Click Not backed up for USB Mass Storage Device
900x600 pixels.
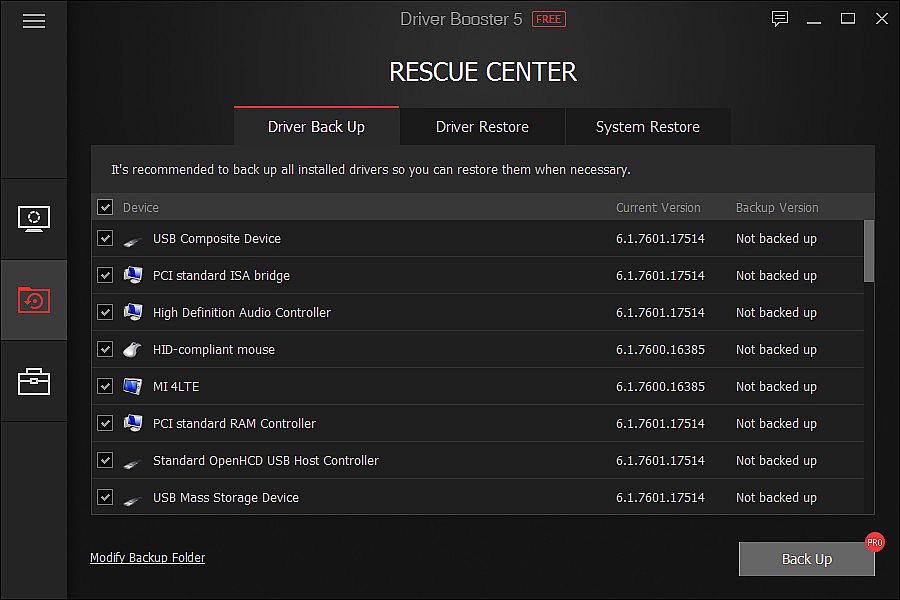776,498
